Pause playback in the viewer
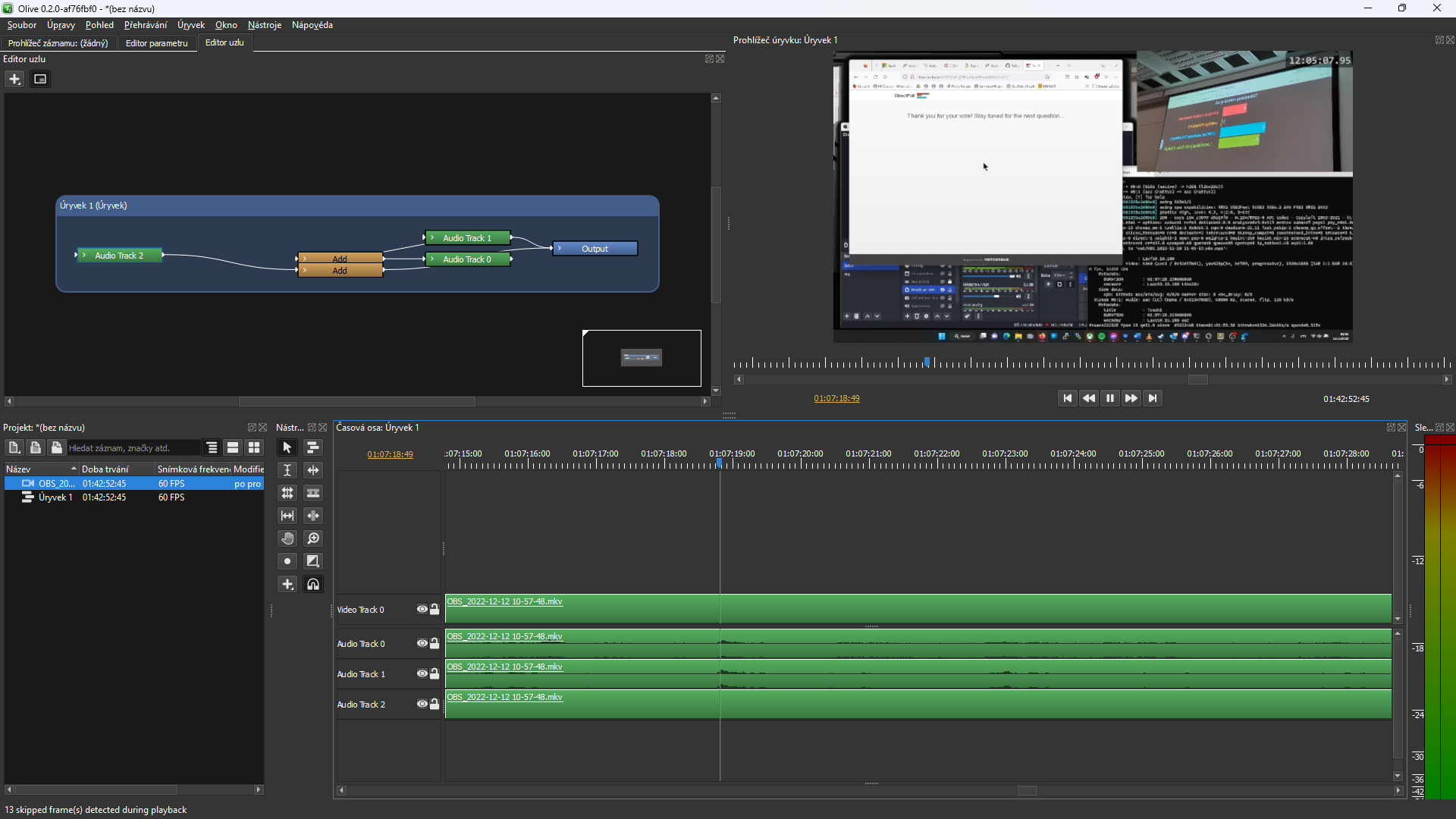The height and width of the screenshot is (819, 1456). tap(1109, 397)
